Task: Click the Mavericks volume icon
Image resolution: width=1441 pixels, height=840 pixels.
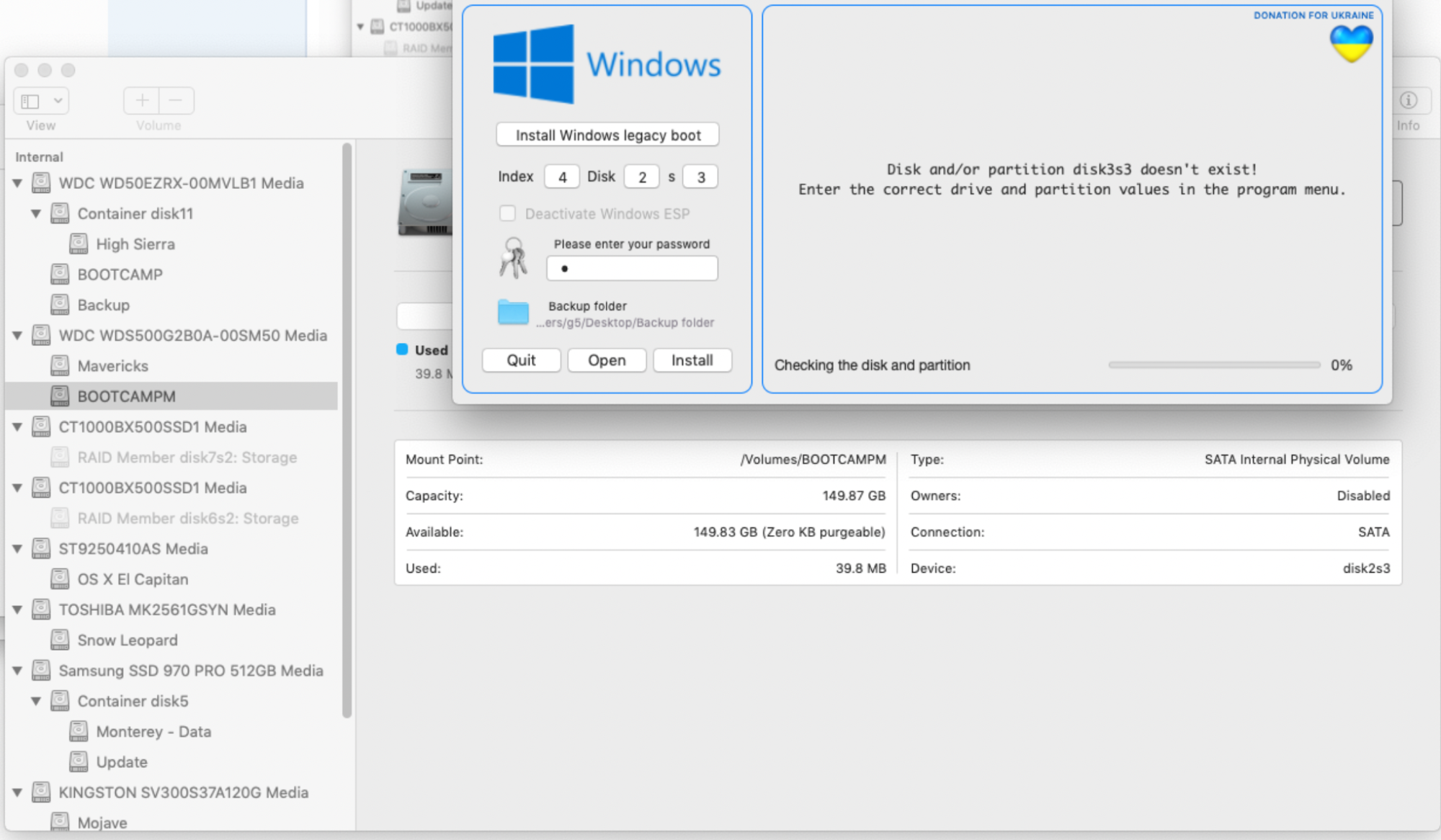Action: pyautogui.click(x=60, y=366)
